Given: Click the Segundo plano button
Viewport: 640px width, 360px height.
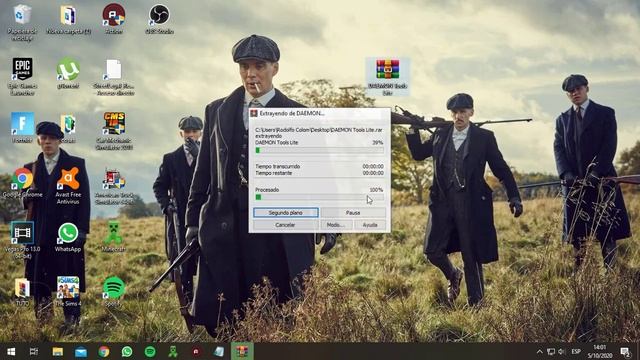Looking at the screenshot, I should point(285,213).
